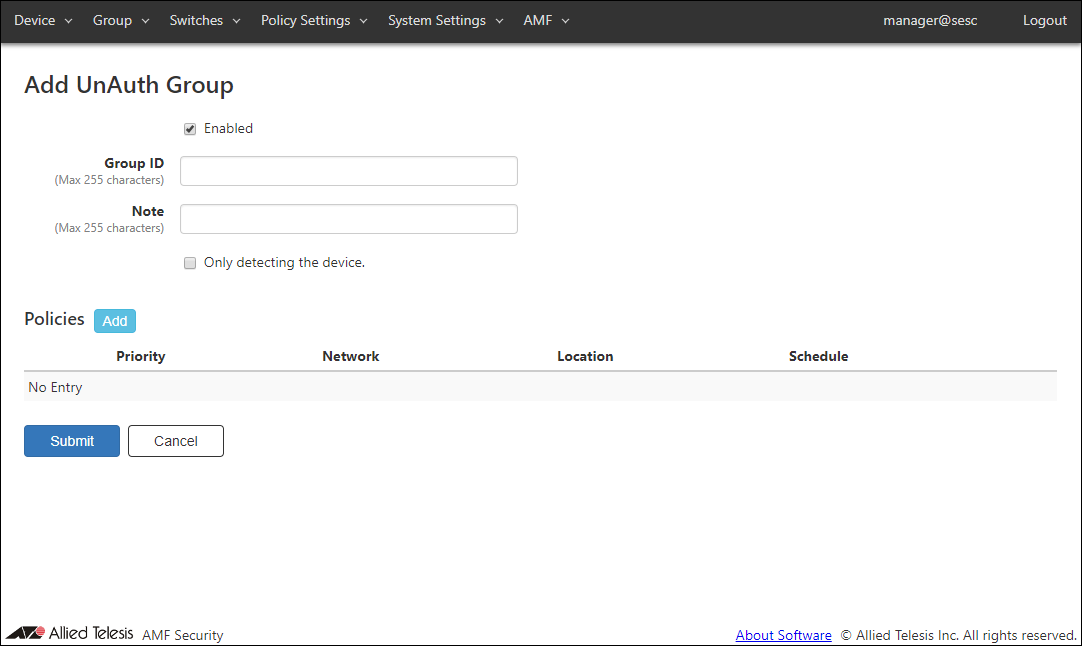Expand the AMF menu

tap(545, 21)
